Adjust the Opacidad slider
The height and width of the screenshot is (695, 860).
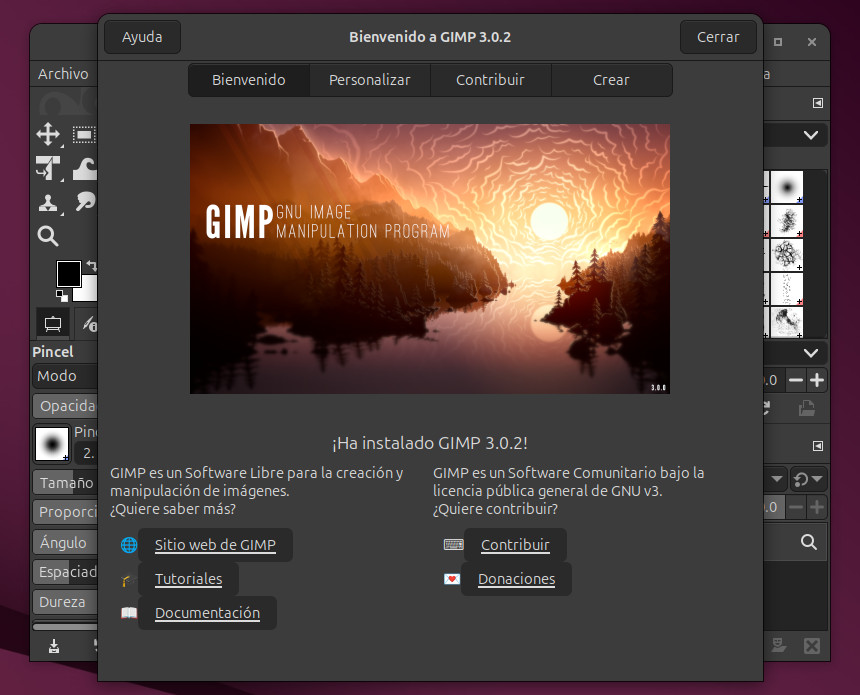click(65, 406)
